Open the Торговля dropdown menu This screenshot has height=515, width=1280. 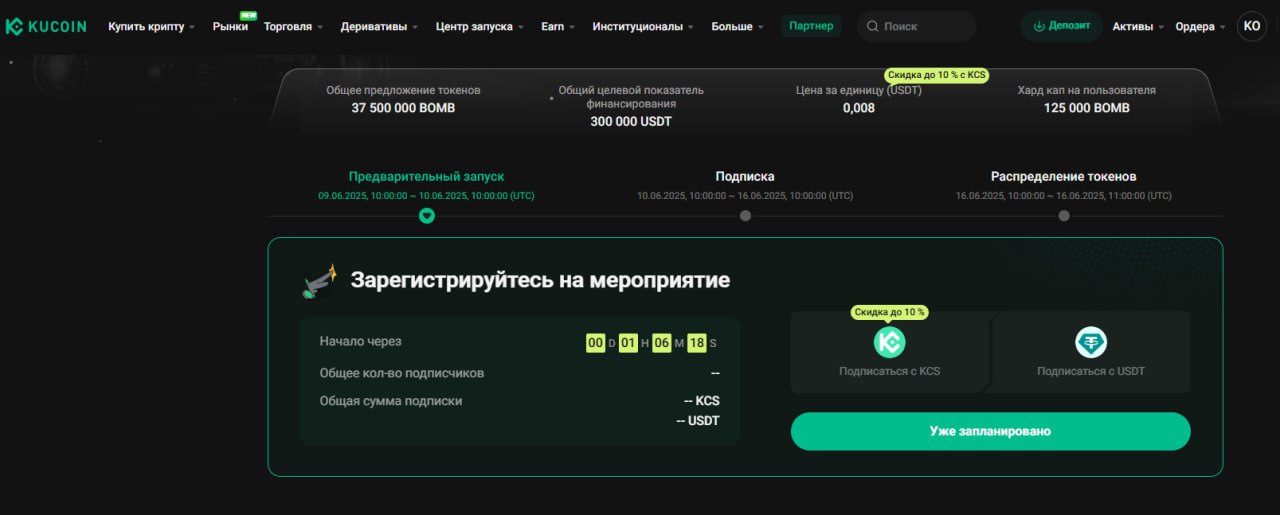(293, 27)
